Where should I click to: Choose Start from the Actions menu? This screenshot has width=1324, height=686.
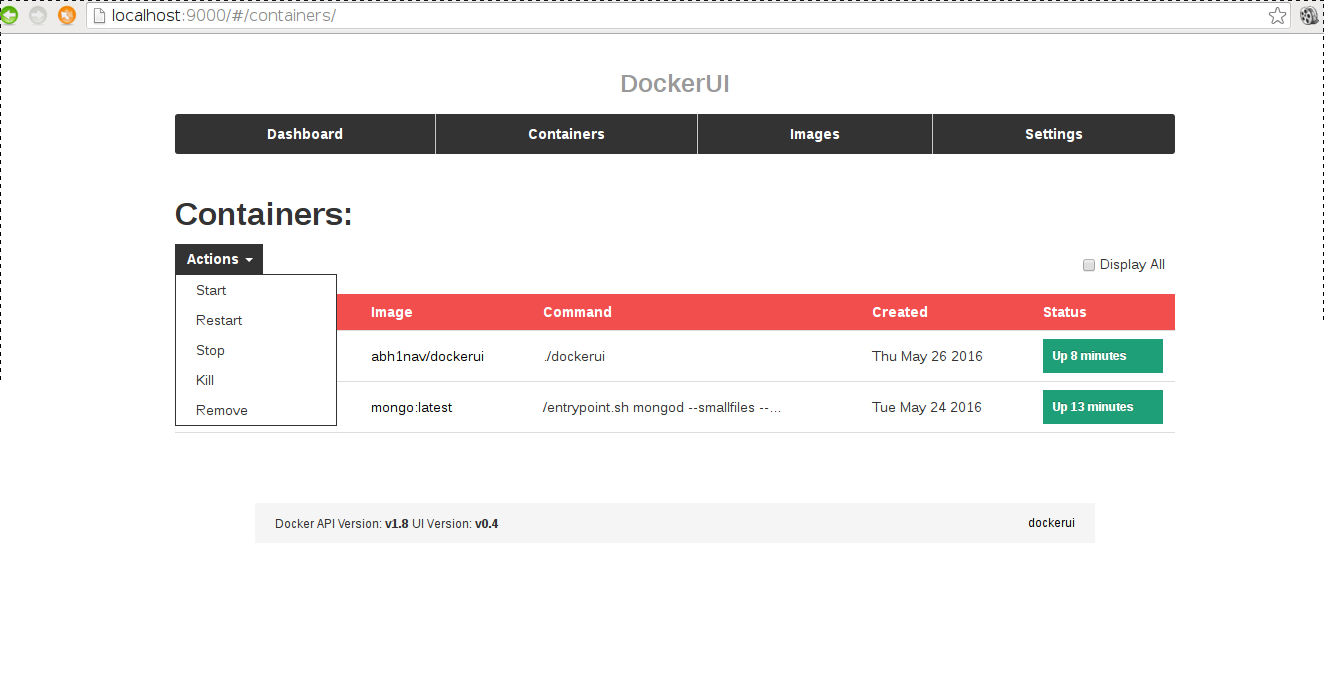point(211,290)
